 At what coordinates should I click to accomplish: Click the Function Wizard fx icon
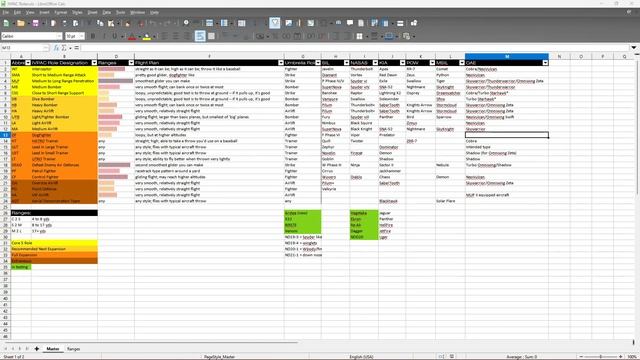[56, 48]
